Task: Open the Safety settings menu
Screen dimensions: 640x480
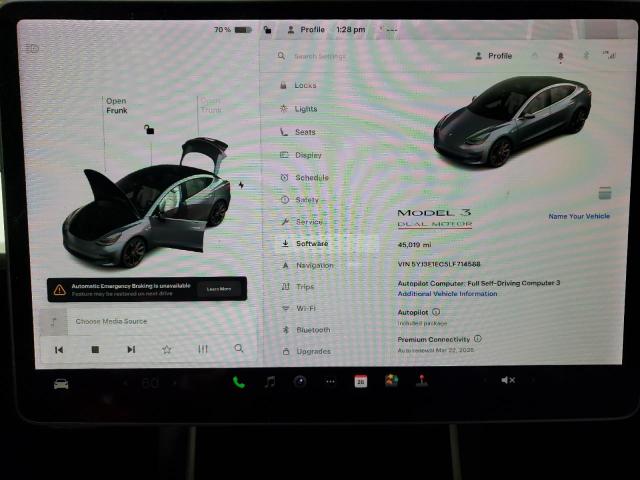Action: pyautogui.click(x=300, y=200)
